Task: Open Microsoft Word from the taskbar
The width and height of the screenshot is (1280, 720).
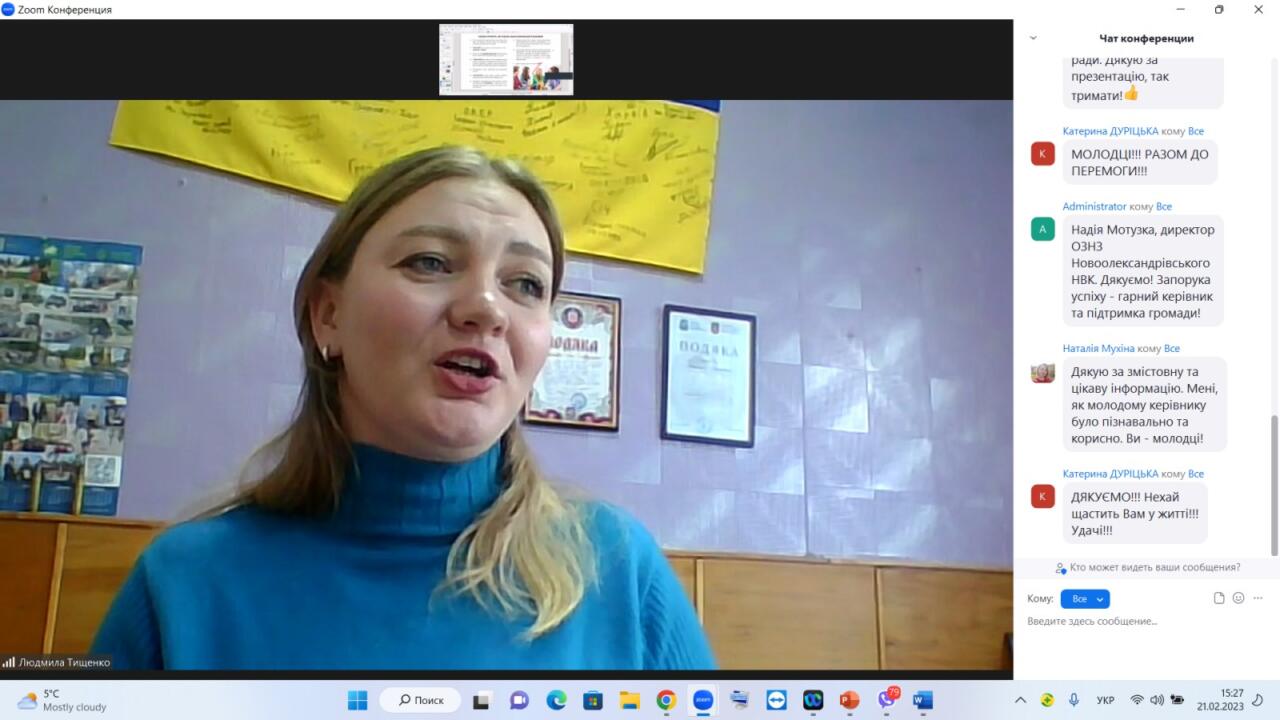Action: coord(923,700)
